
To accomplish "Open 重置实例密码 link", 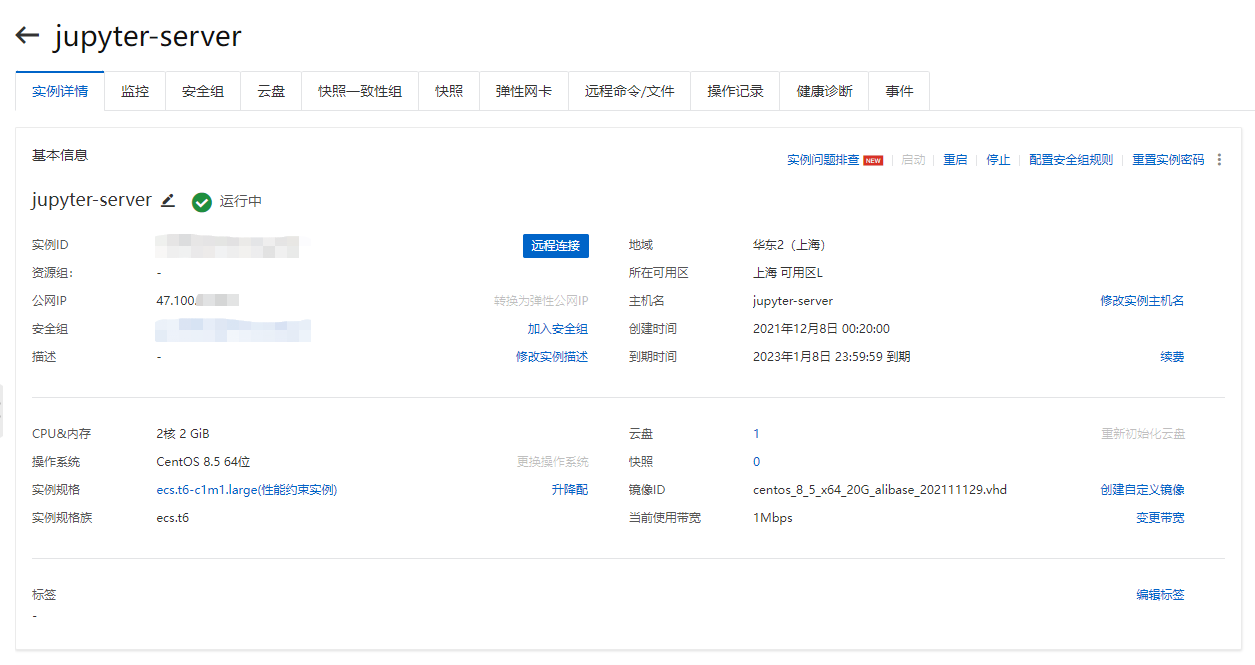I will pos(1168,160).
